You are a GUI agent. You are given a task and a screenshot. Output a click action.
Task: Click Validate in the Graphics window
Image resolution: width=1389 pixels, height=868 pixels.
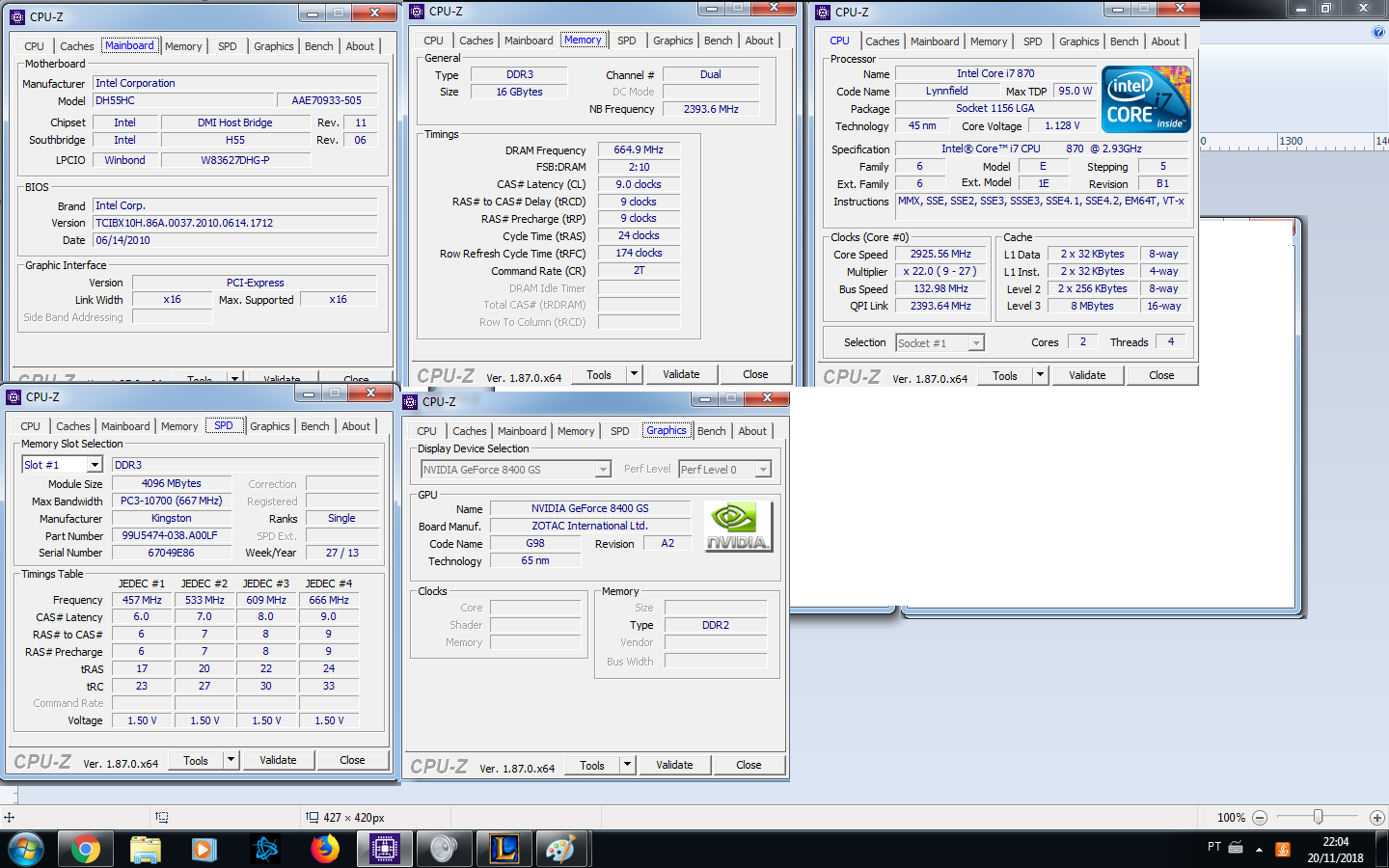(674, 765)
